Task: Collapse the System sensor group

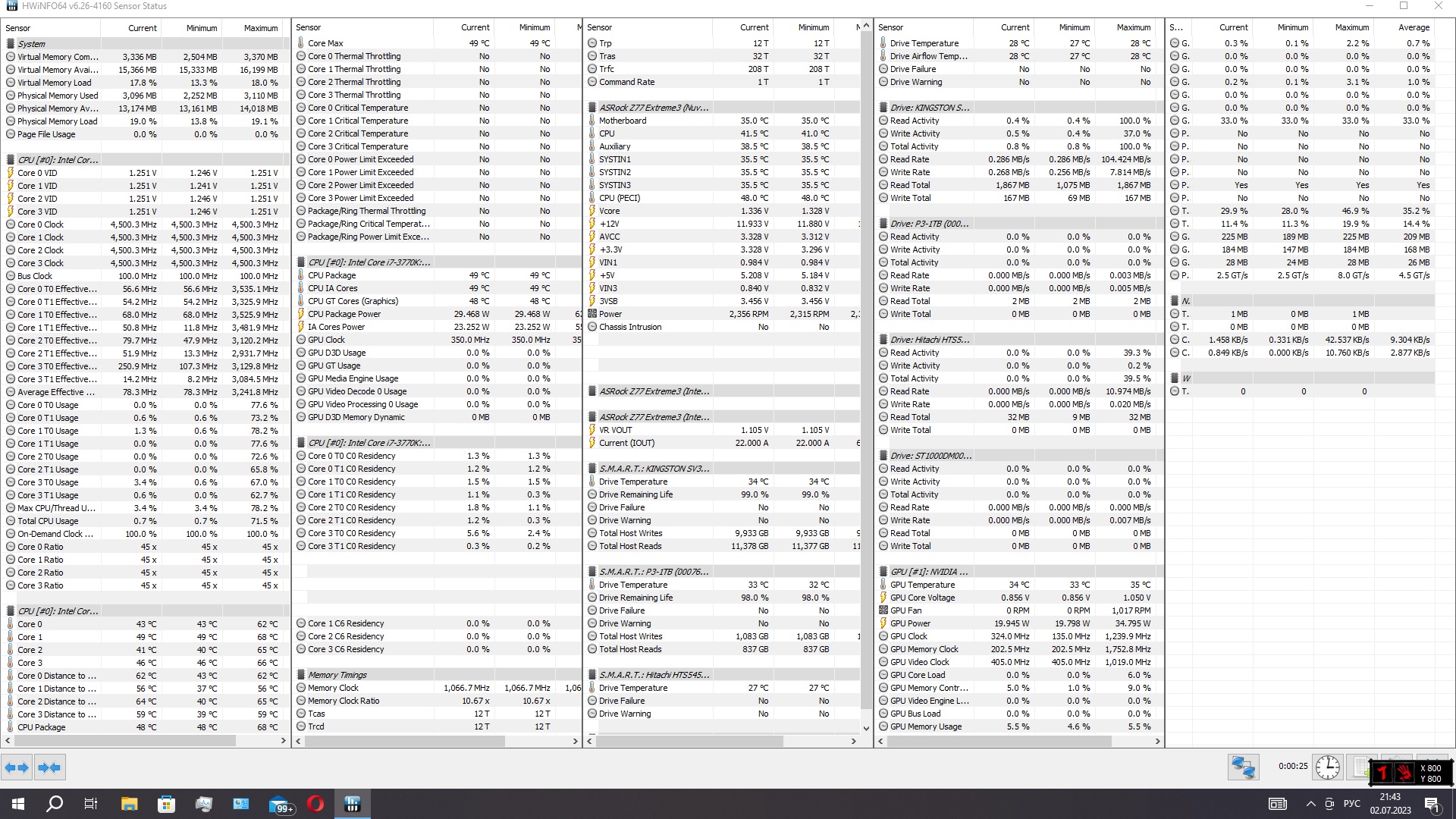Action: pyautogui.click(x=31, y=44)
